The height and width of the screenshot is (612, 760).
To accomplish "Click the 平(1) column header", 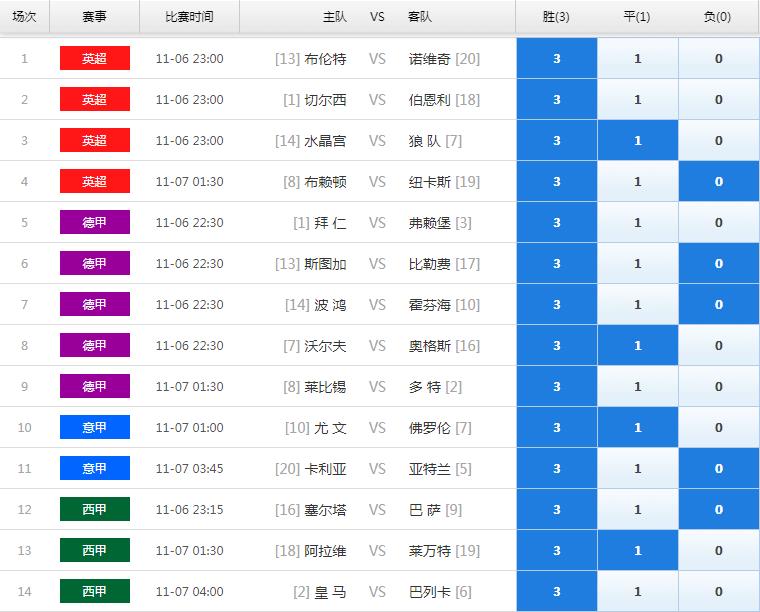I will 637,16.
